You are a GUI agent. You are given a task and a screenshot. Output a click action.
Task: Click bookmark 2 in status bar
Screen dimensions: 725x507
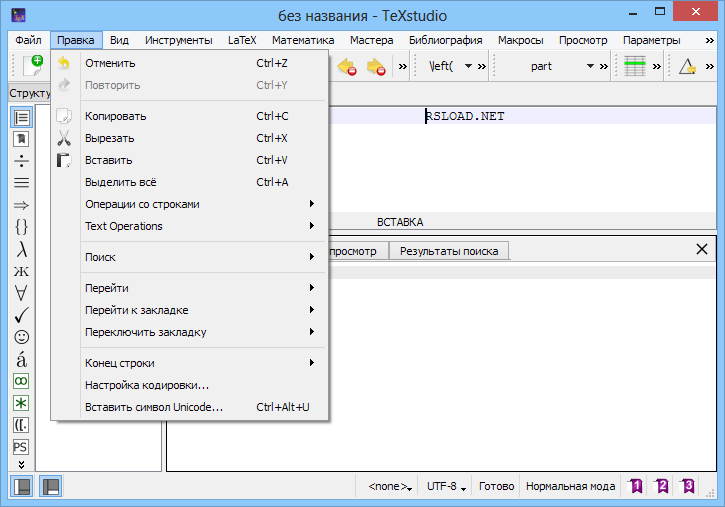(662, 486)
